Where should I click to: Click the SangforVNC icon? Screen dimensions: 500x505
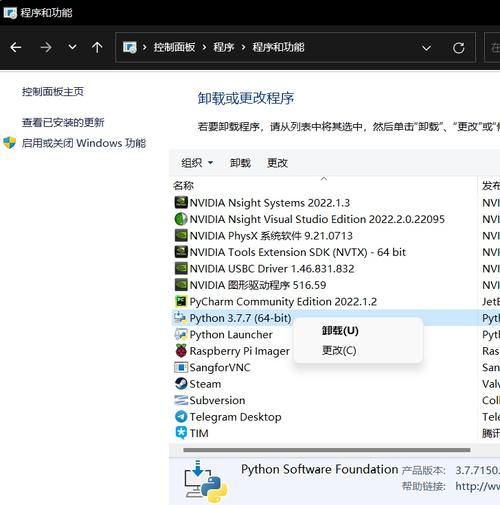click(x=181, y=367)
